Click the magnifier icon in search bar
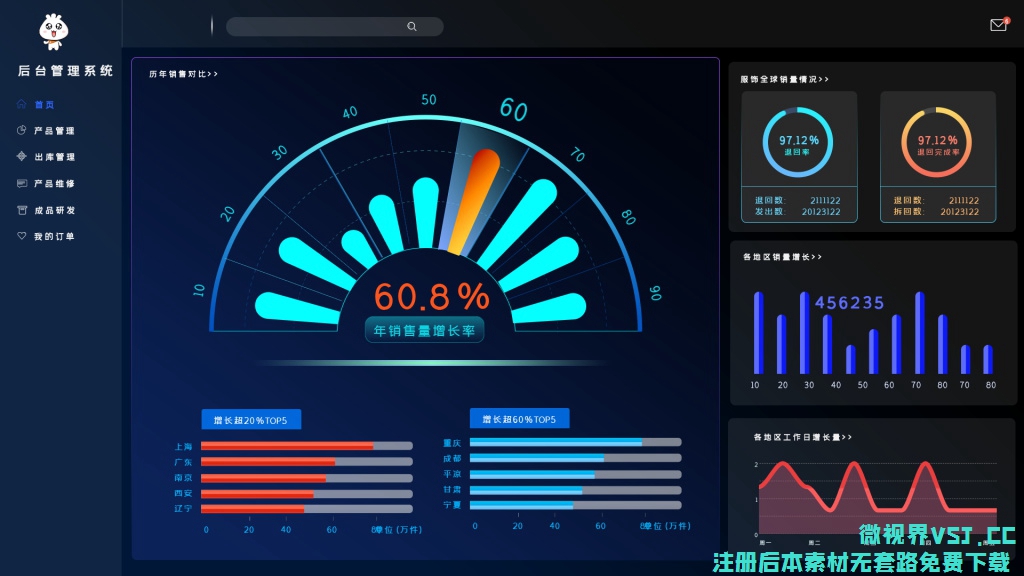1024x576 pixels. click(412, 27)
